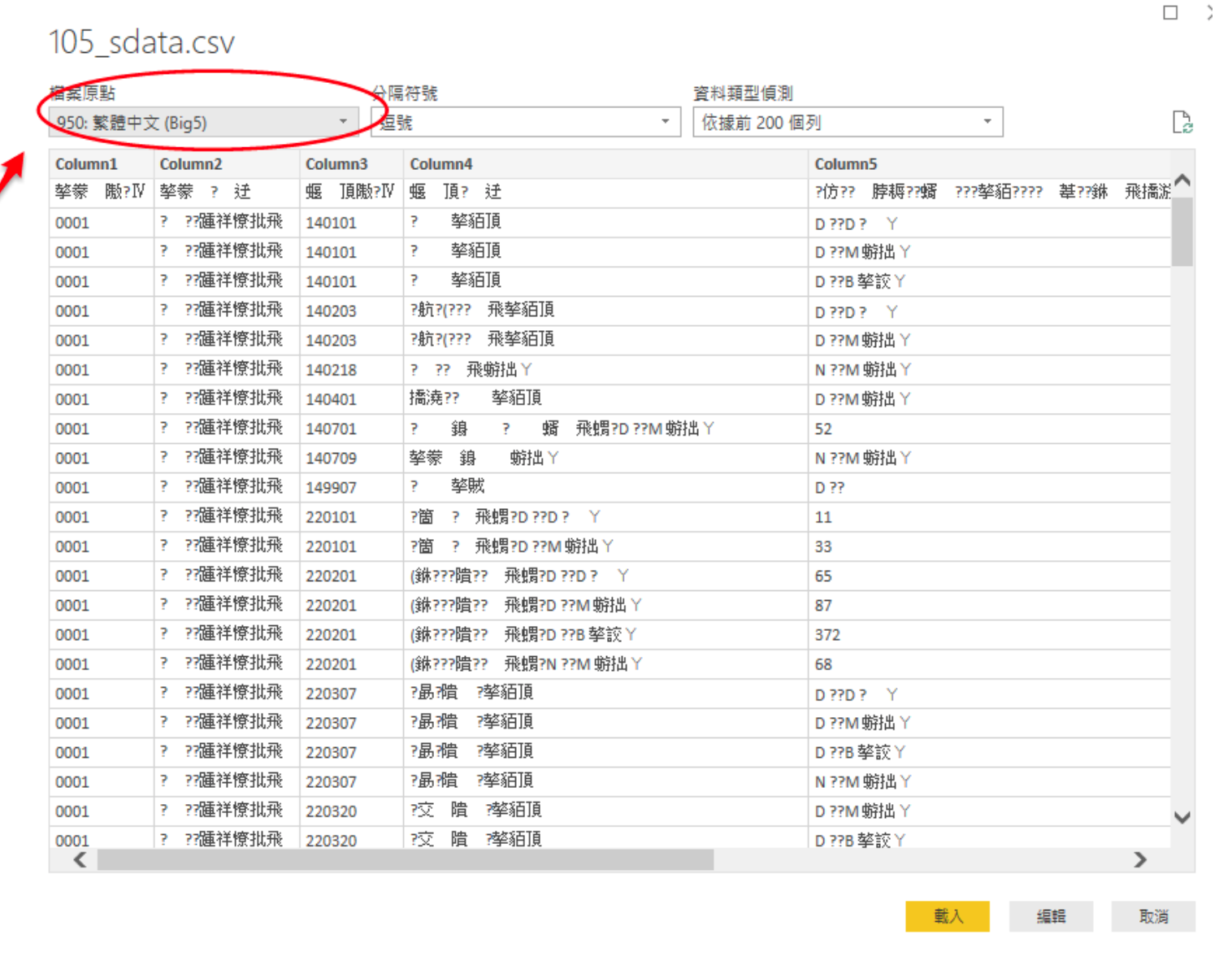This screenshot has height=961, width=1232.
Task: Click the cell with value 140701
Action: pyautogui.click(x=351, y=428)
